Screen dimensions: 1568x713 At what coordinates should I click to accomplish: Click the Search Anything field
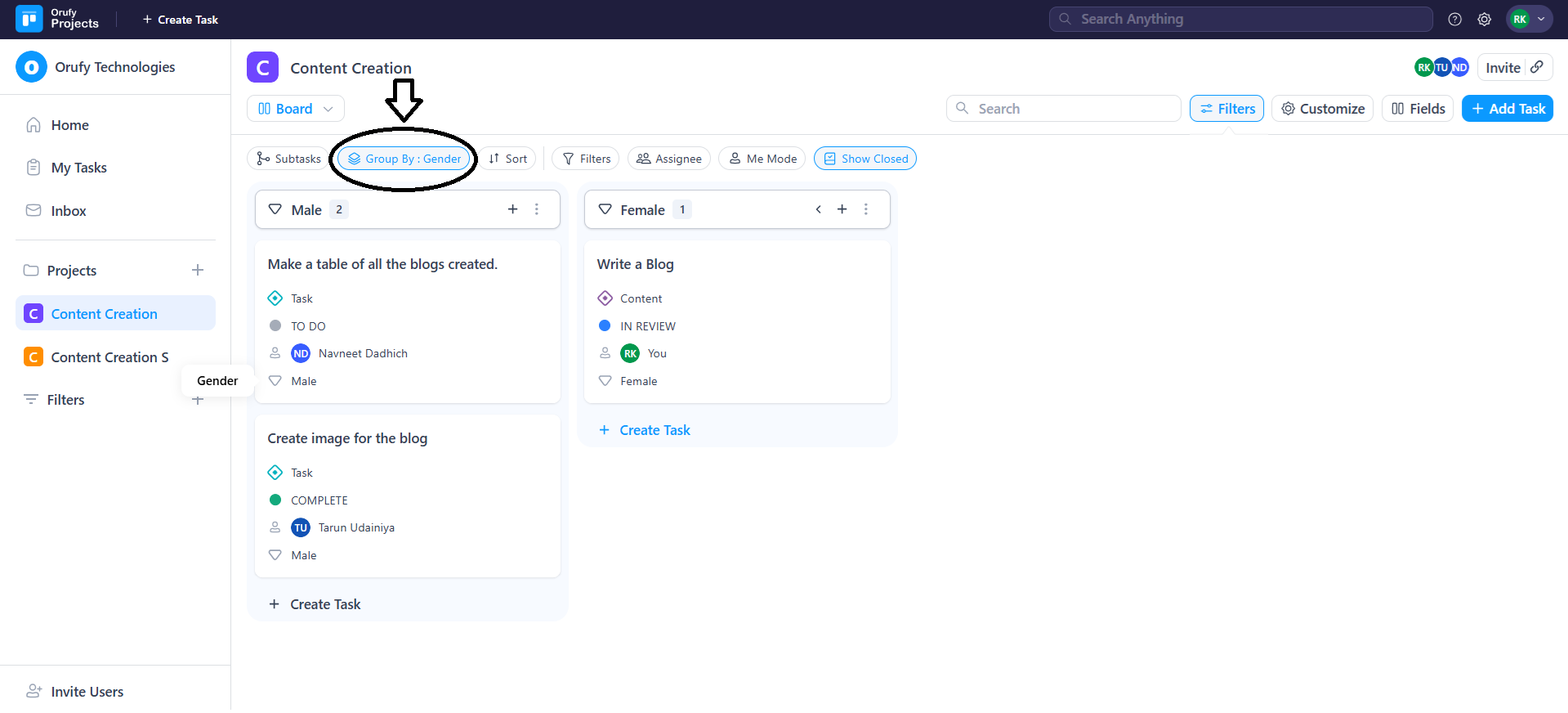point(1240,19)
